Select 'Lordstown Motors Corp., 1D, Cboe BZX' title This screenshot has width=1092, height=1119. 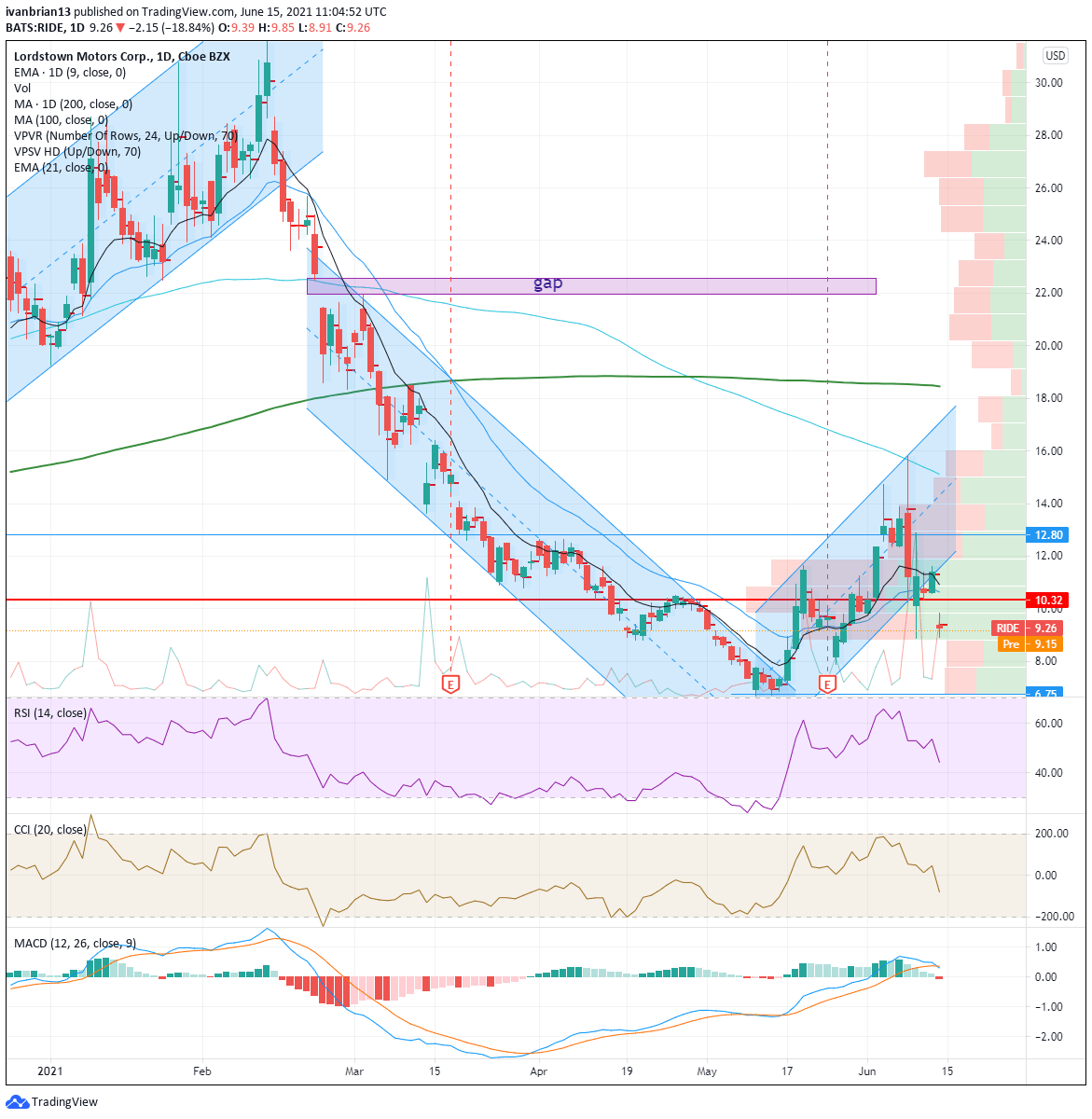click(x=120, y=56)
